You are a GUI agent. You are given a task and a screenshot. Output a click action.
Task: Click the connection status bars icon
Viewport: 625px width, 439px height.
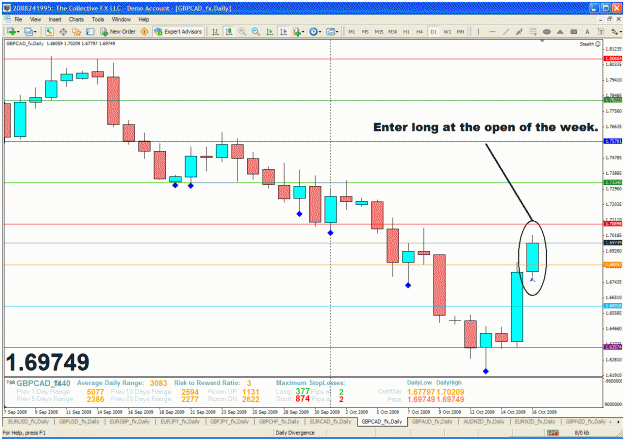[552, 433]
